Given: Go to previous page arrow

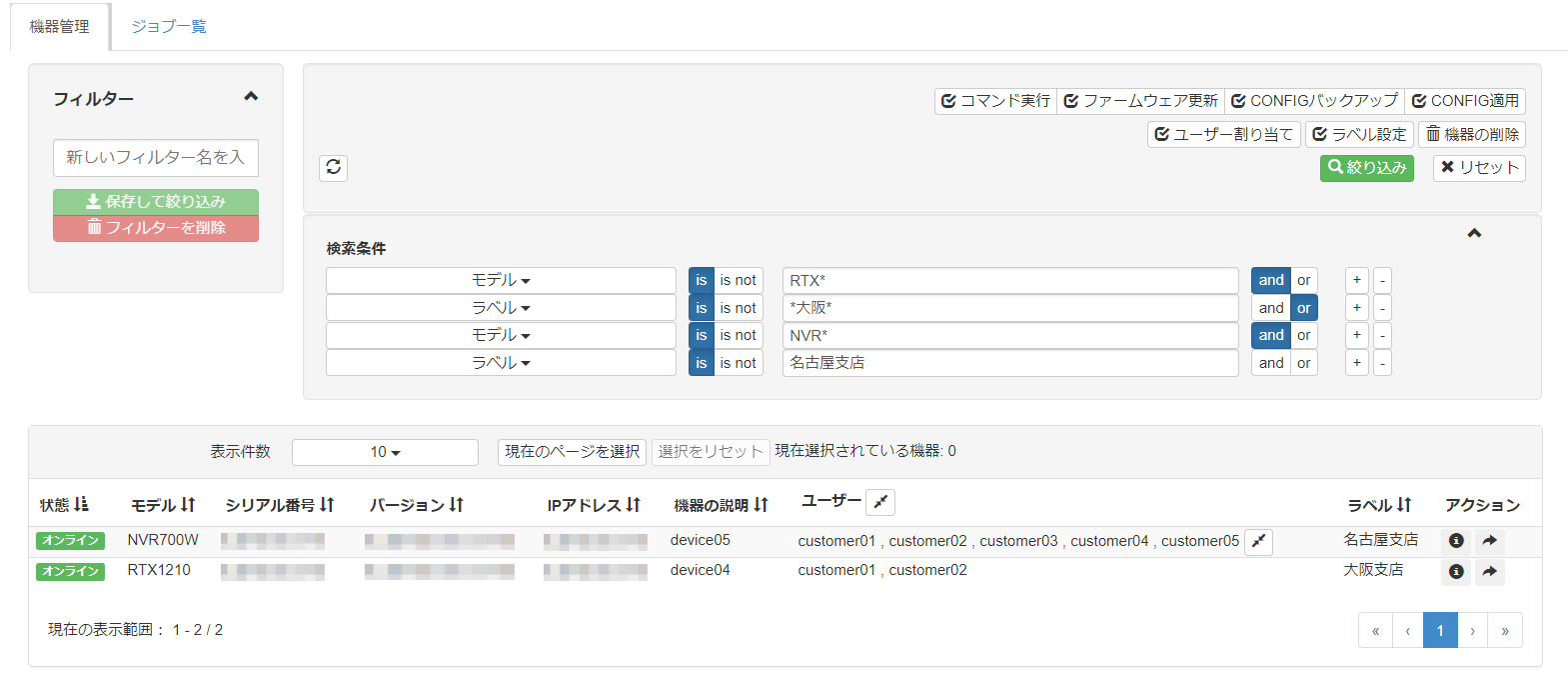Looking at the screenshot, I should pyautogui.click(x=1408, y=630).
